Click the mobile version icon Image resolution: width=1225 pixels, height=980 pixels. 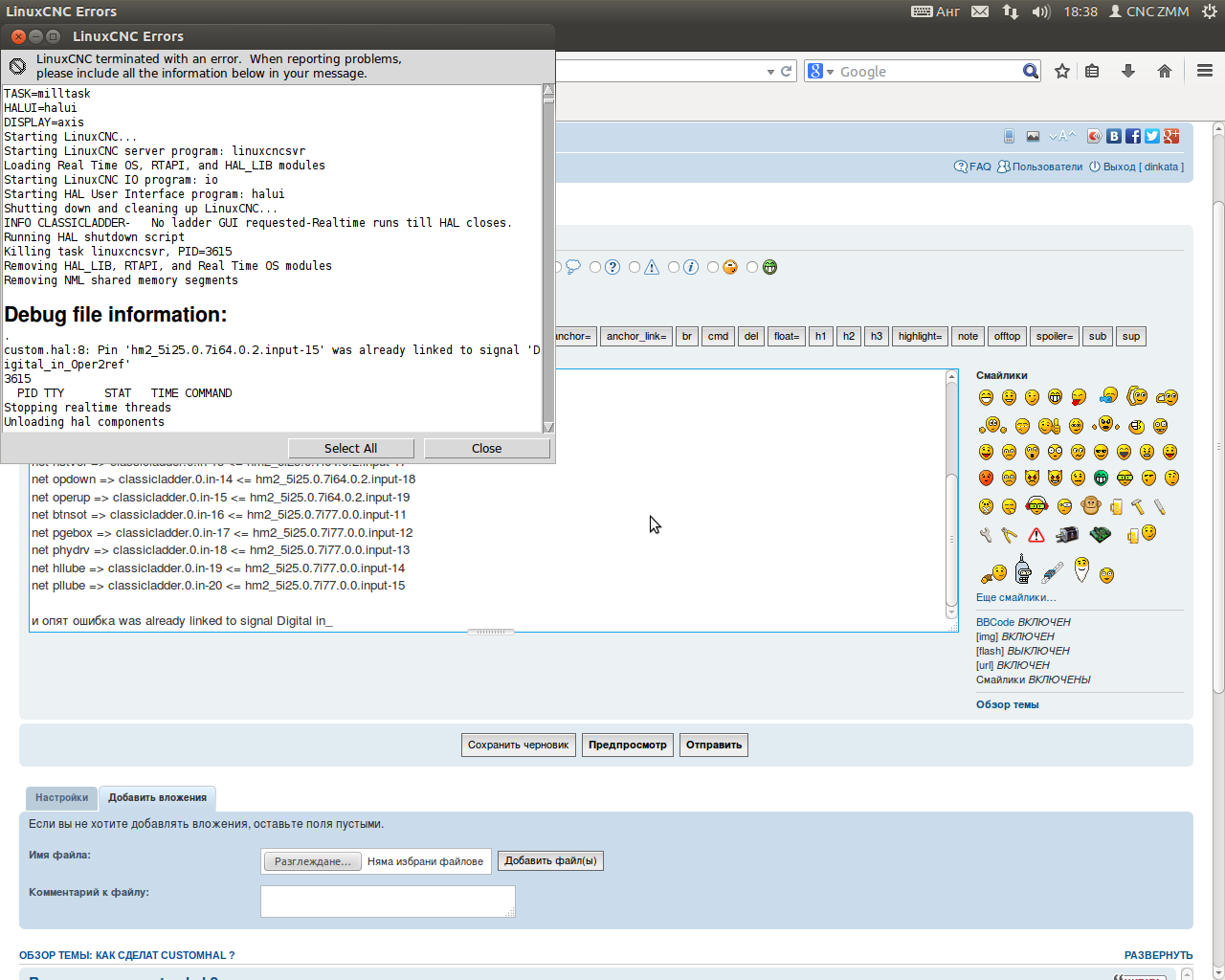(x=1009, y=136)
